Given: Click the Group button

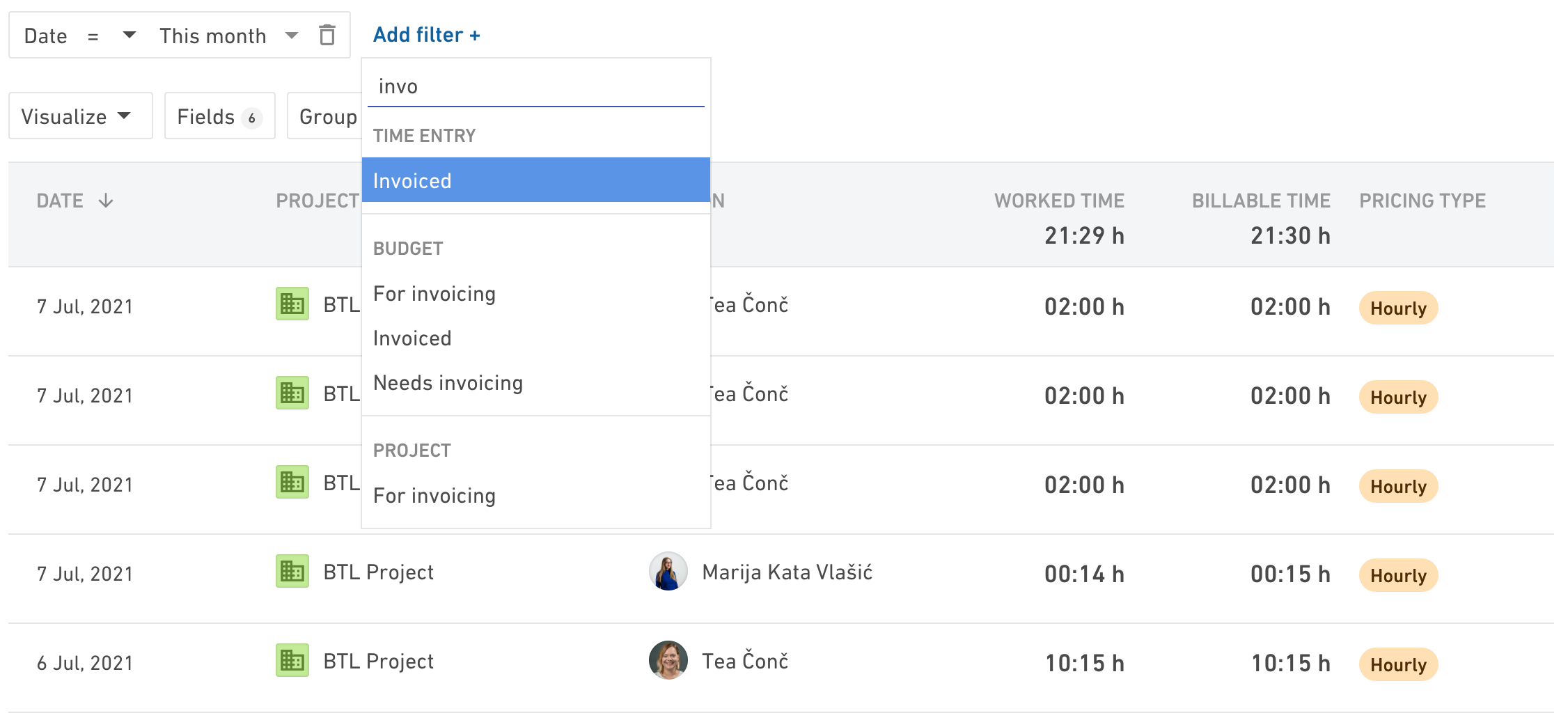Looking at the screenshot, I should pos(327,116).
